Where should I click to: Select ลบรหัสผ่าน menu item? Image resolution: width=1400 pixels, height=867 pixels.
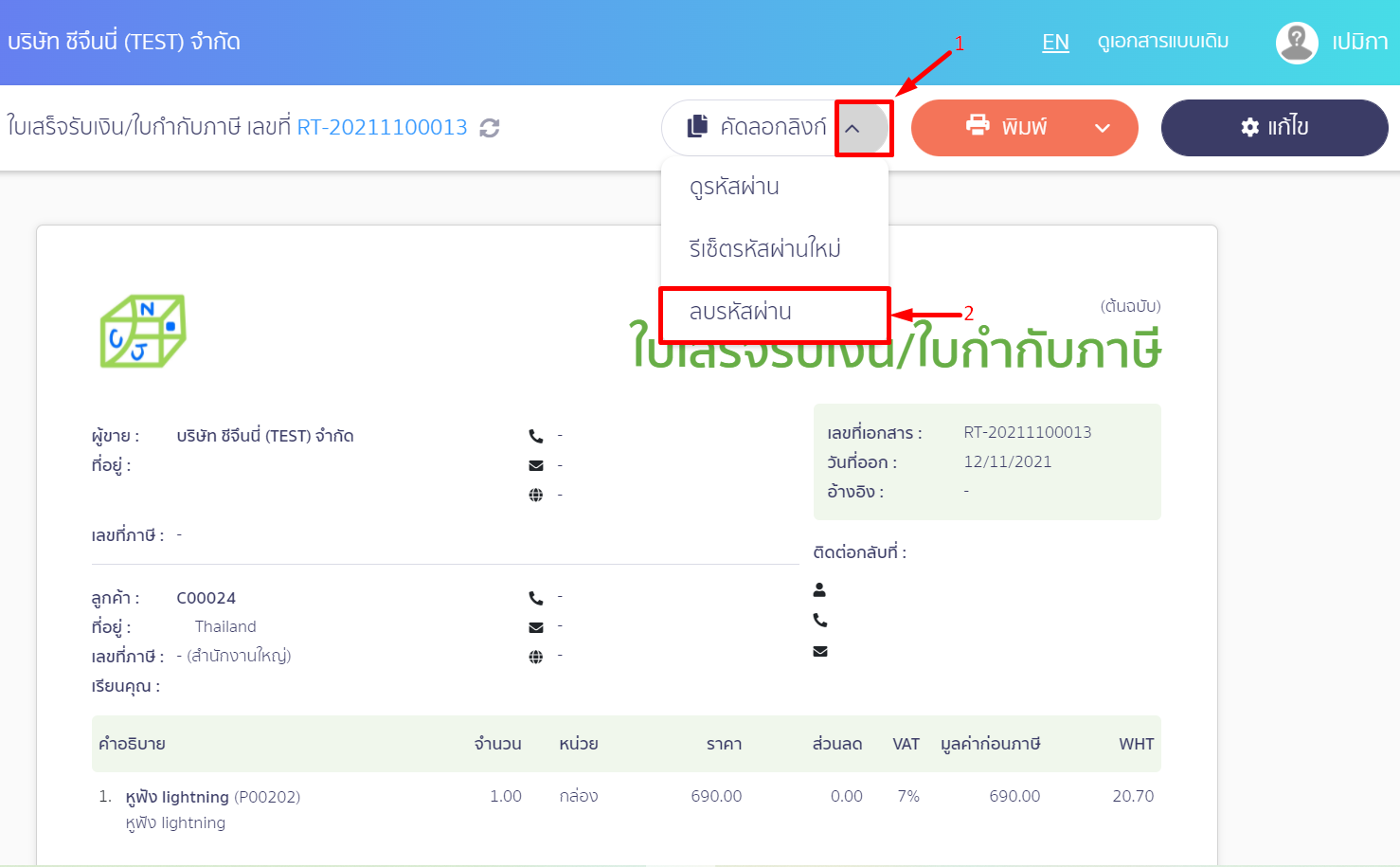click(x=775, y=312)
